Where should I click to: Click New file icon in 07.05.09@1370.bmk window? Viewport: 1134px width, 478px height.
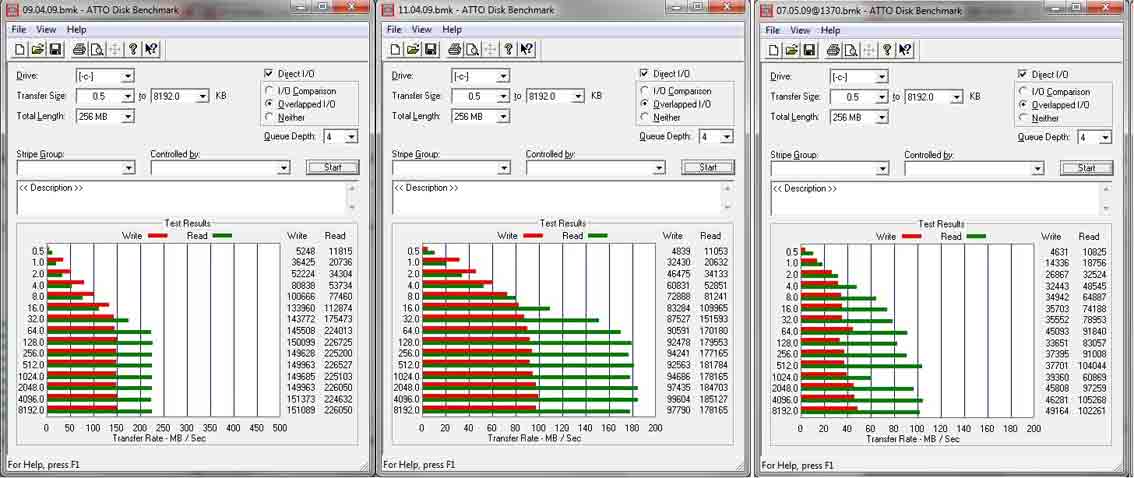click(x=775, y=50)
